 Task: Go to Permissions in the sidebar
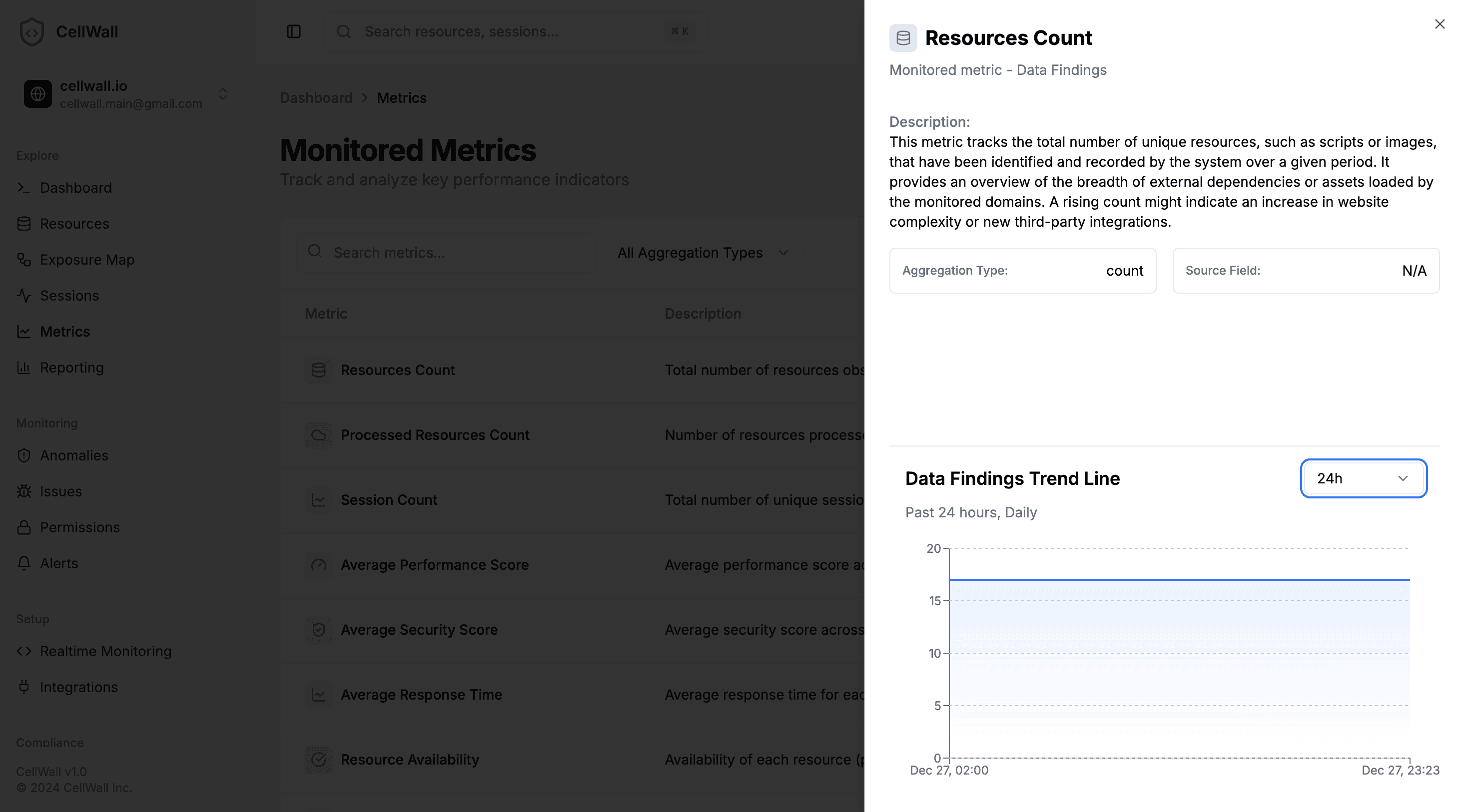tap(79, 527)
